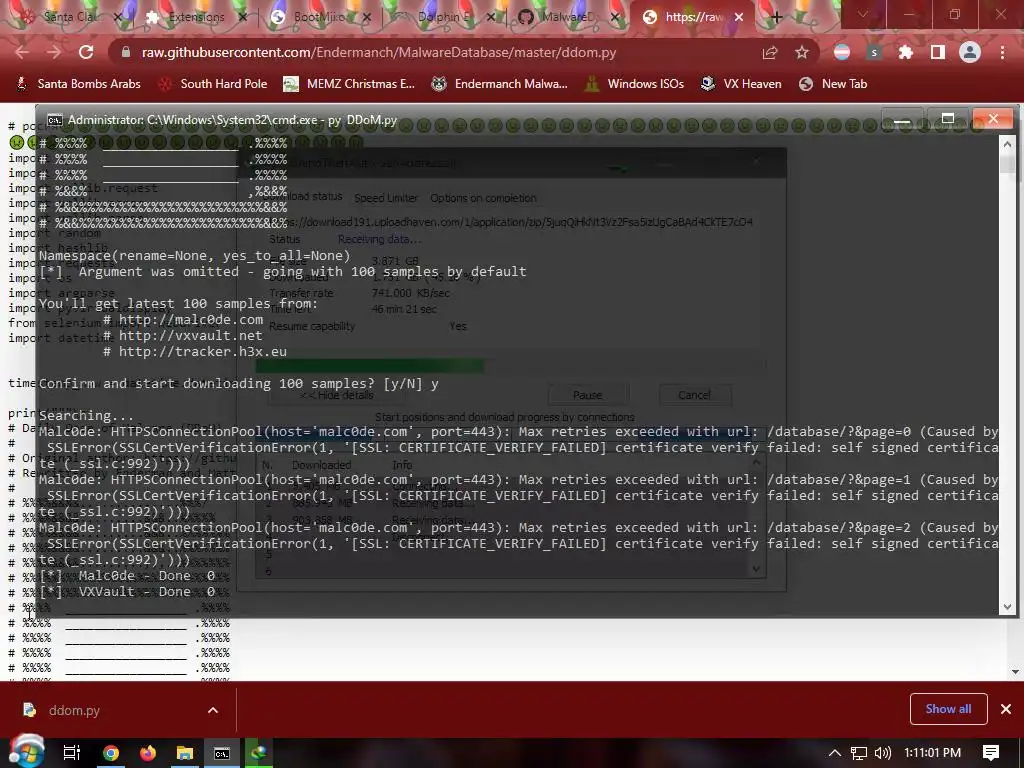1024x768 pixels.
Task: Open Santa Bombs Arabs bookmark
Action: (78, 84)
